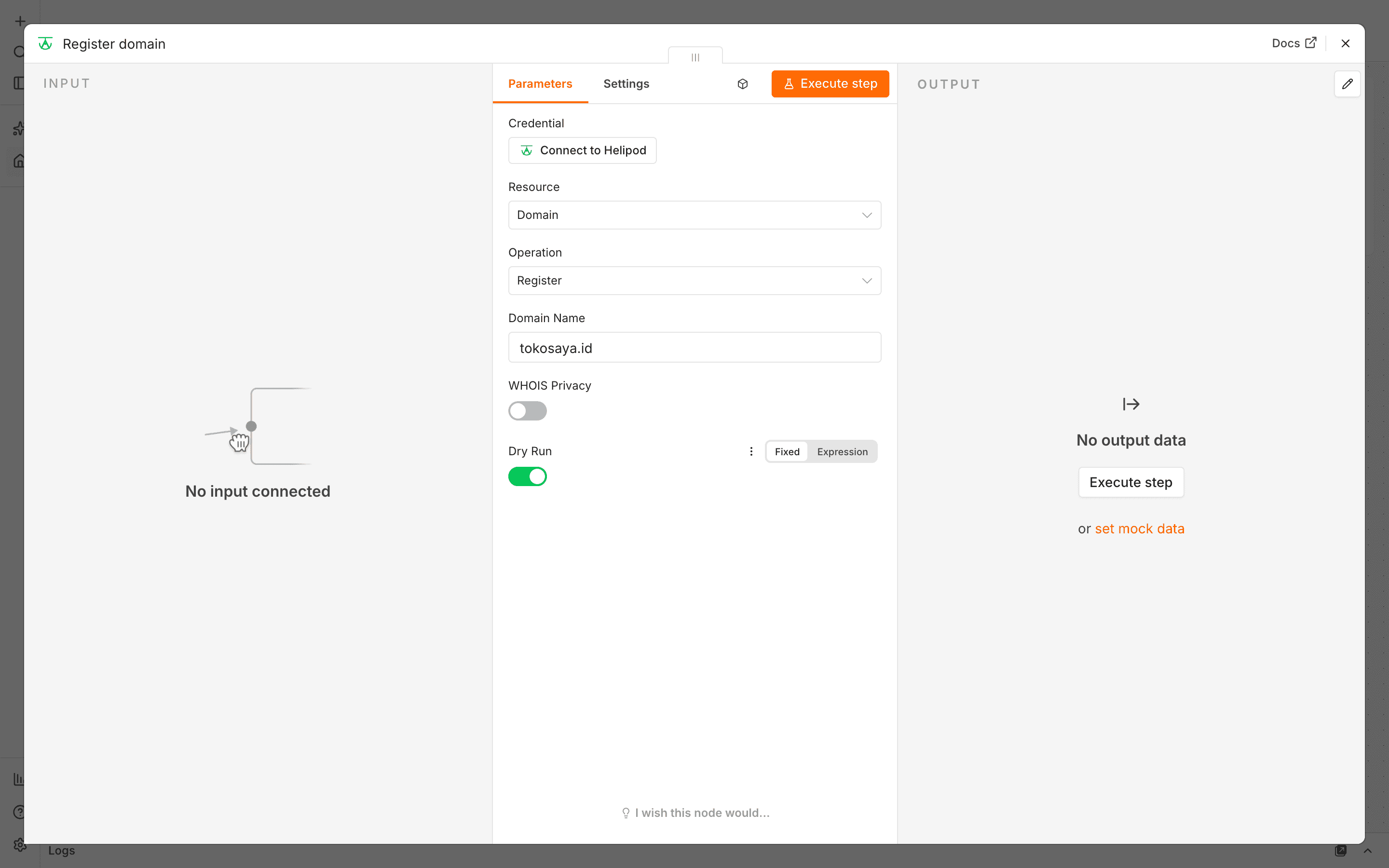This screenshot has height=868, width=1389.
Task: Click the help question icon in sidebar
Action: tap(19, 812)
